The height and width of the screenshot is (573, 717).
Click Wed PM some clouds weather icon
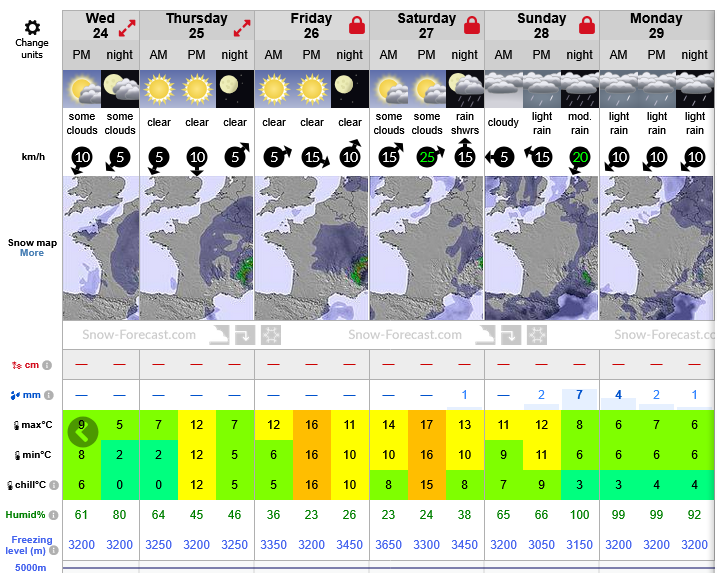tap(82, 89)
